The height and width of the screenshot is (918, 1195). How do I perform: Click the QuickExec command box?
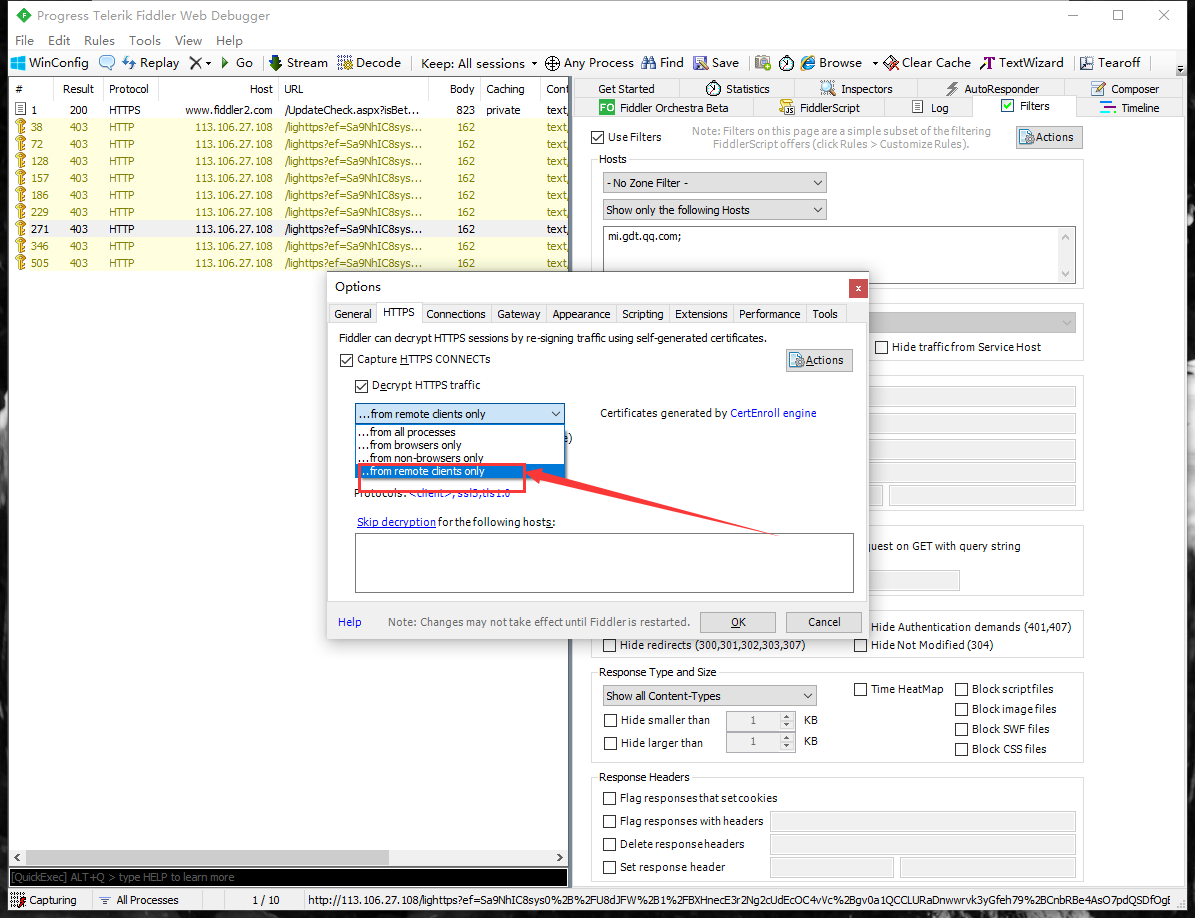tap(288, 878)
